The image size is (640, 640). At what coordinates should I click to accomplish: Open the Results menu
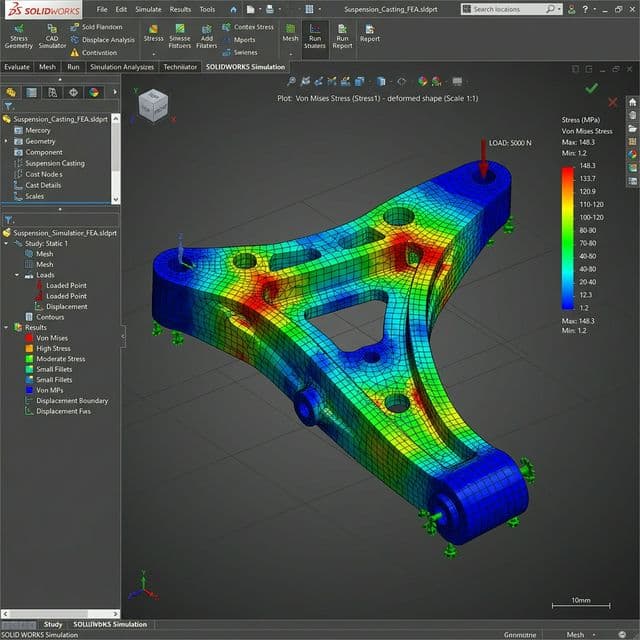[x=180, y=9]
